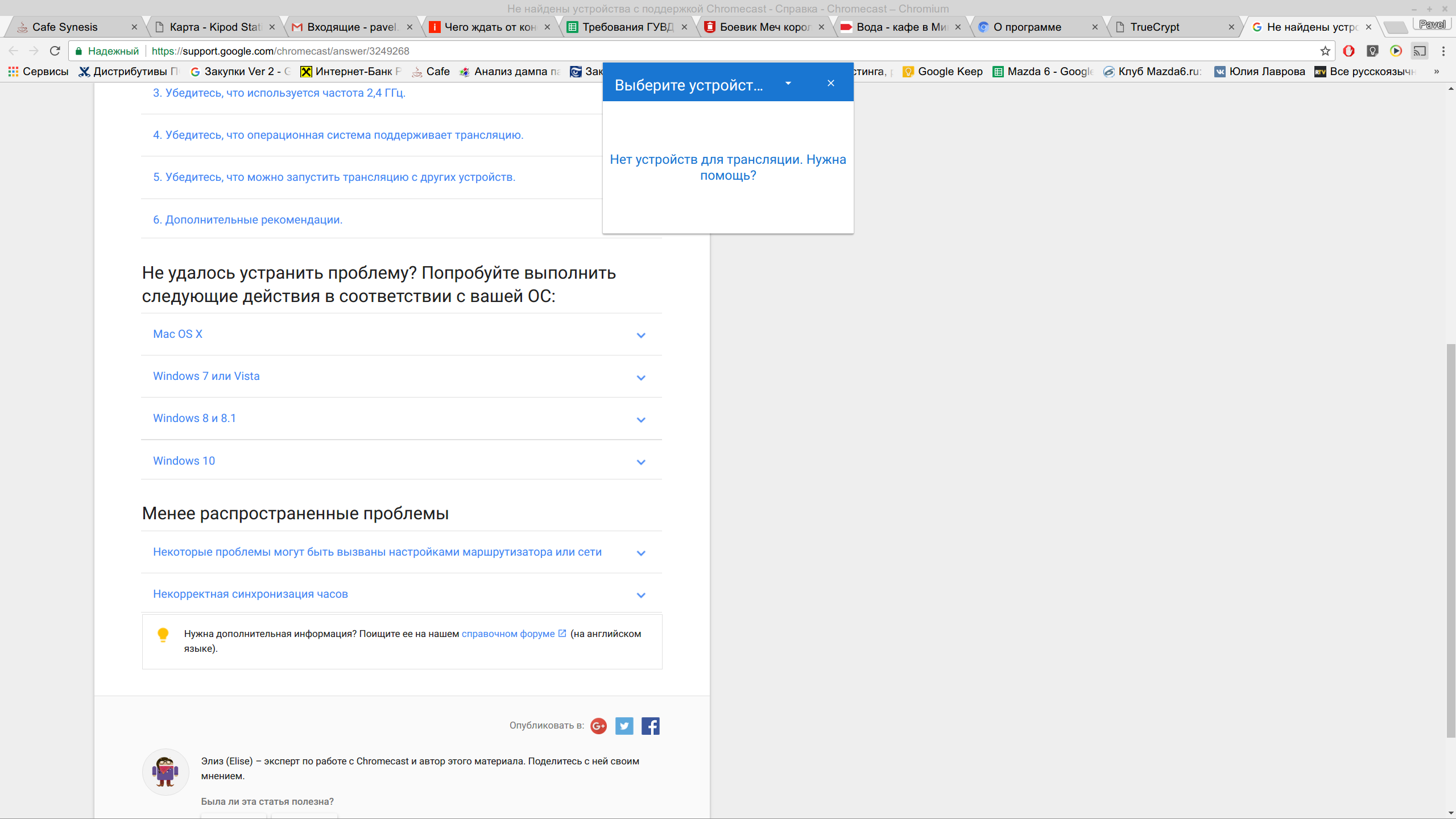
Task: Reload the current page
Action: [55, 51]
